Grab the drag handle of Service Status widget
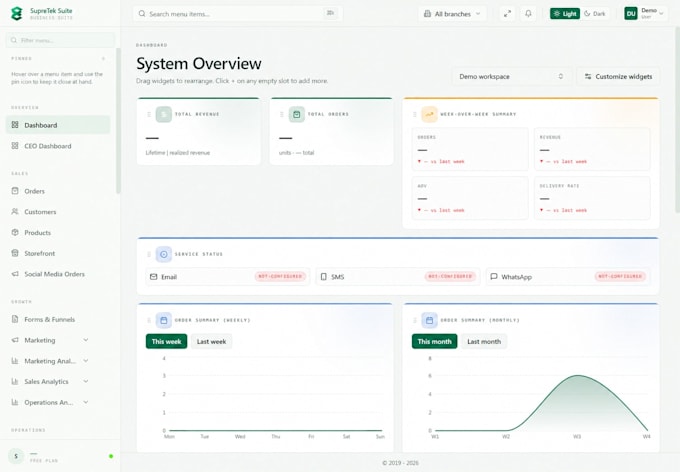 click(x=149, y=254)
